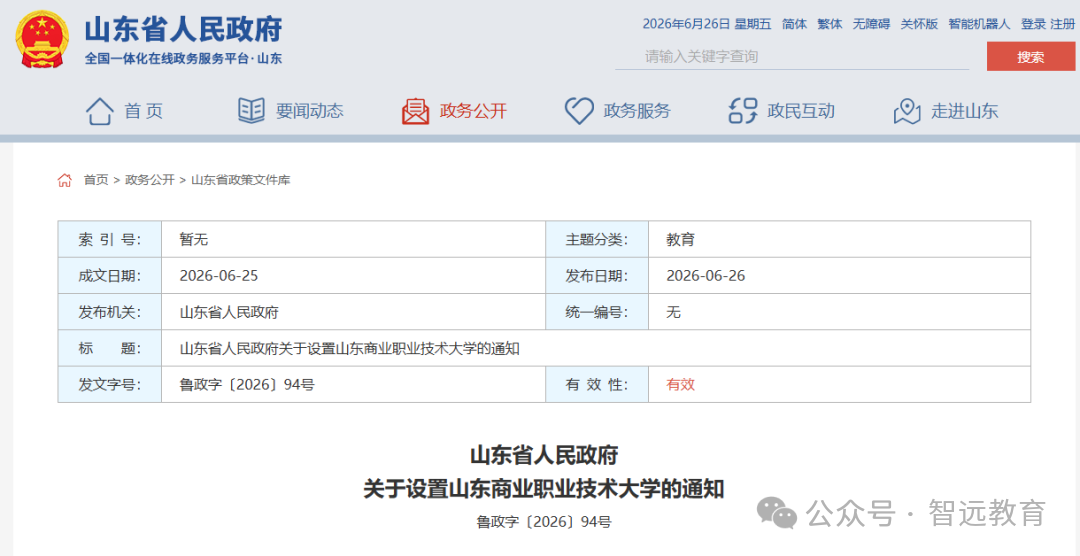Click the national emblem logo

click(43, 39)
